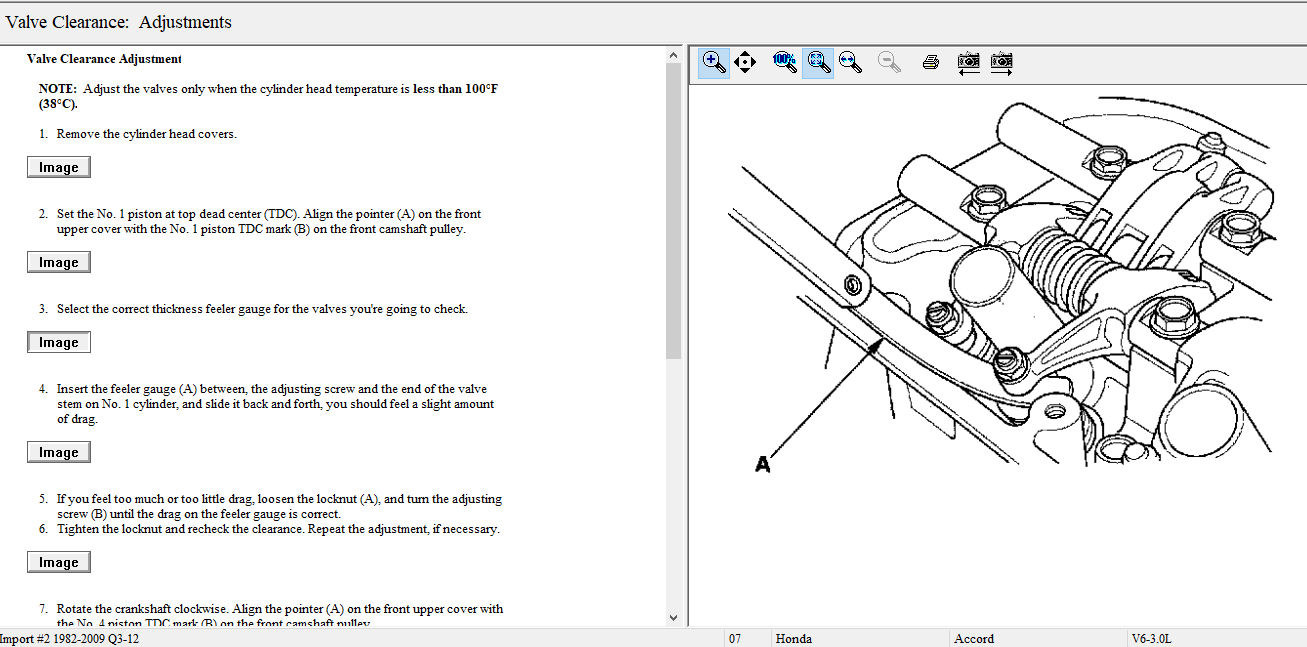Click the 'Valve Clearance Adjustment' heading

[x=104, y=59]
